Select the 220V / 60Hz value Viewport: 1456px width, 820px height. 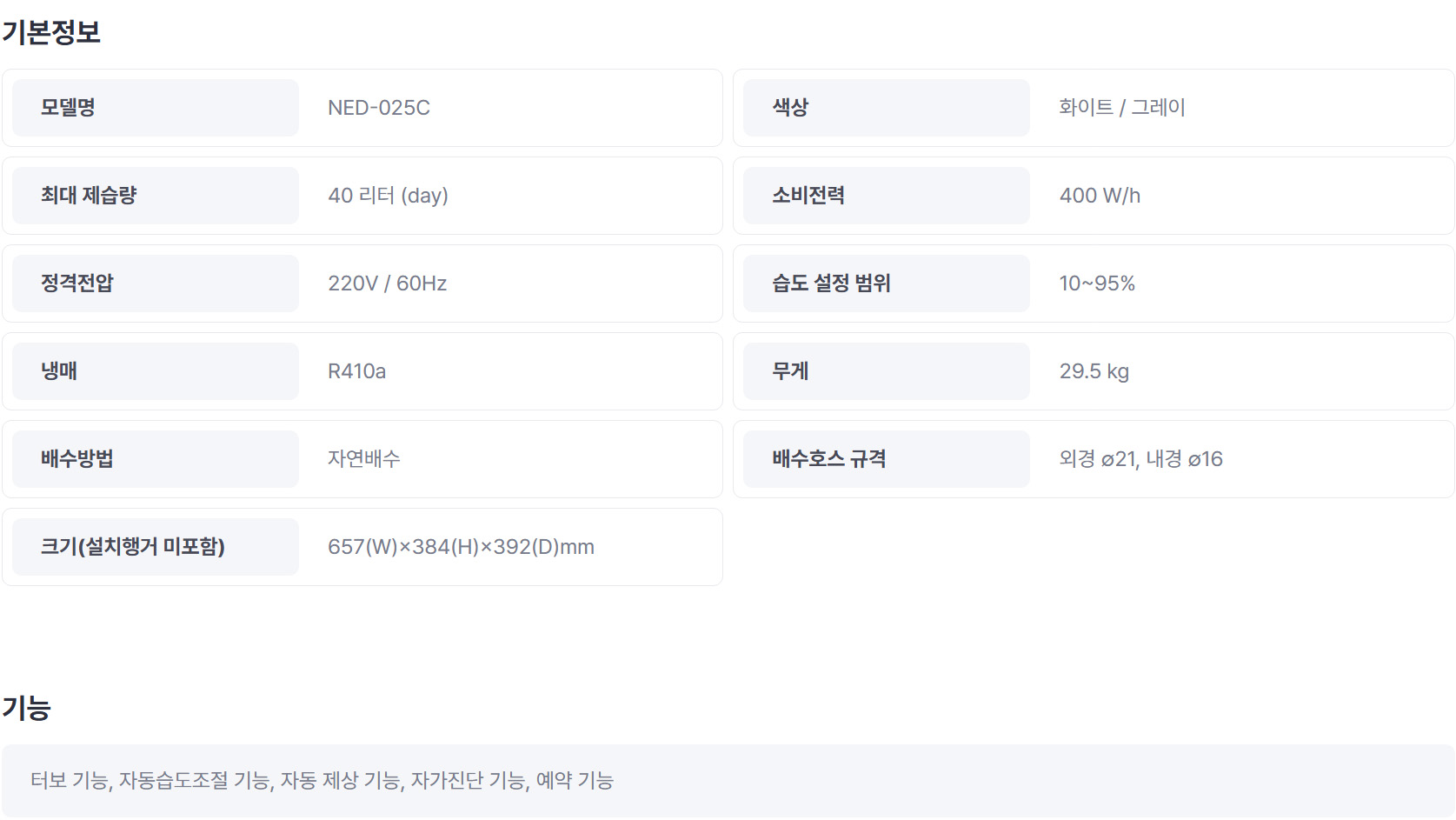[388, 283]
